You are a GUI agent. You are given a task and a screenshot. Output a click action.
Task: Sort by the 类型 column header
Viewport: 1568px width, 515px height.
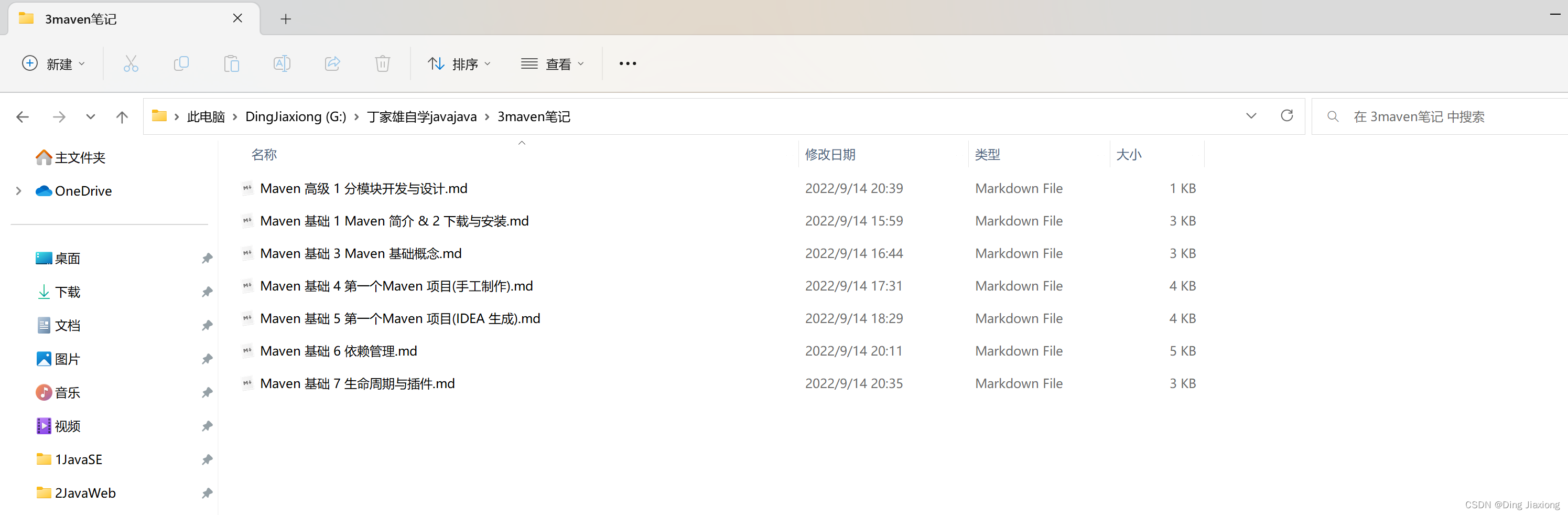point(987,155)
